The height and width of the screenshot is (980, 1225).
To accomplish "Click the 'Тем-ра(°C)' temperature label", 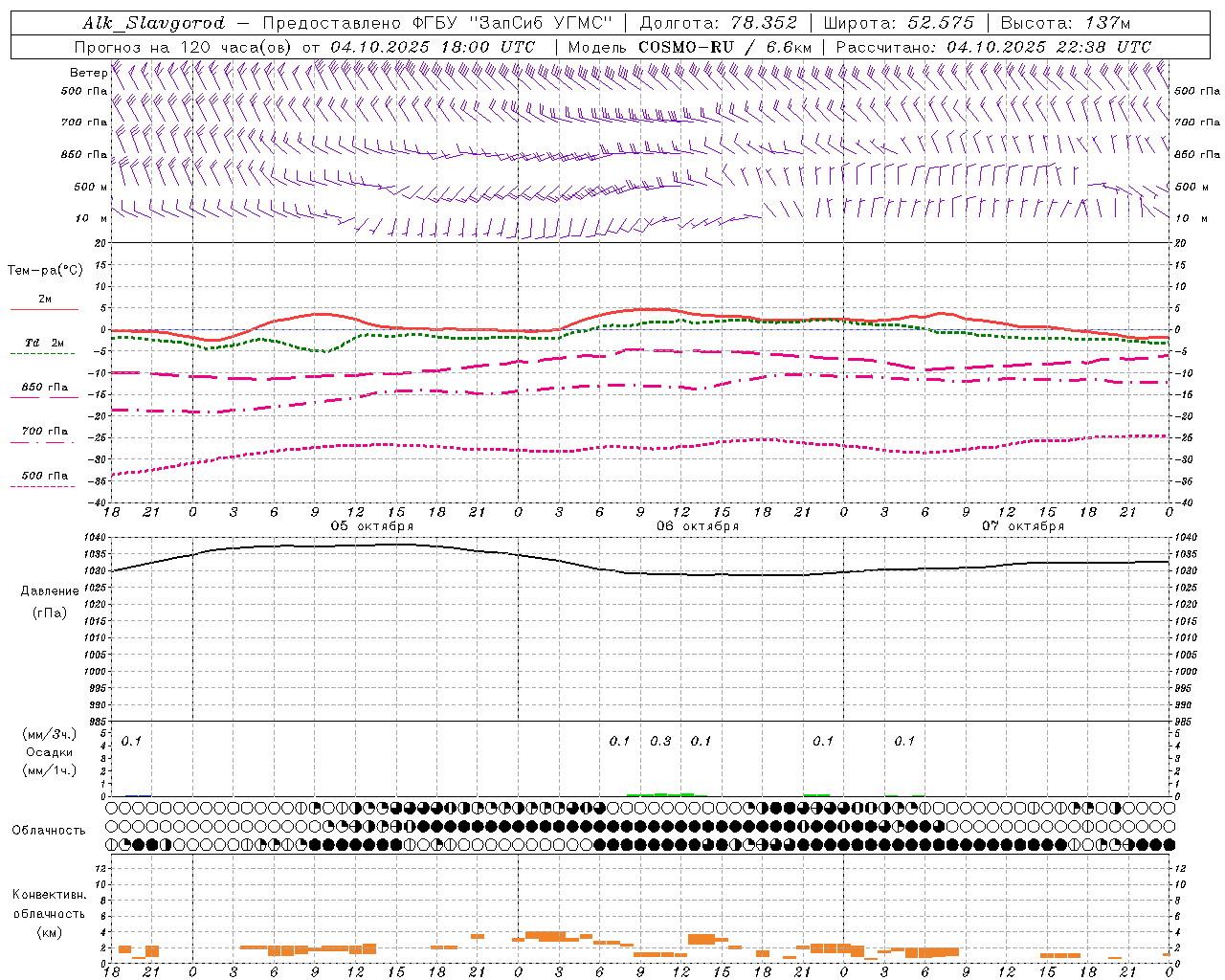I will [45, 270].
